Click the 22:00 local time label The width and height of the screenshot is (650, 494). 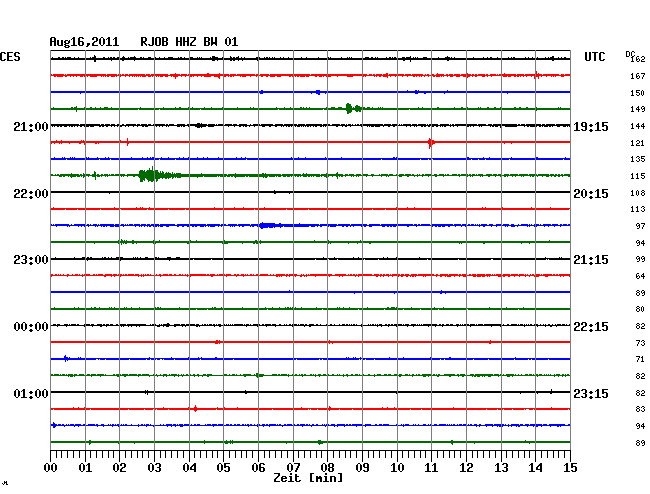click(31, 194)
